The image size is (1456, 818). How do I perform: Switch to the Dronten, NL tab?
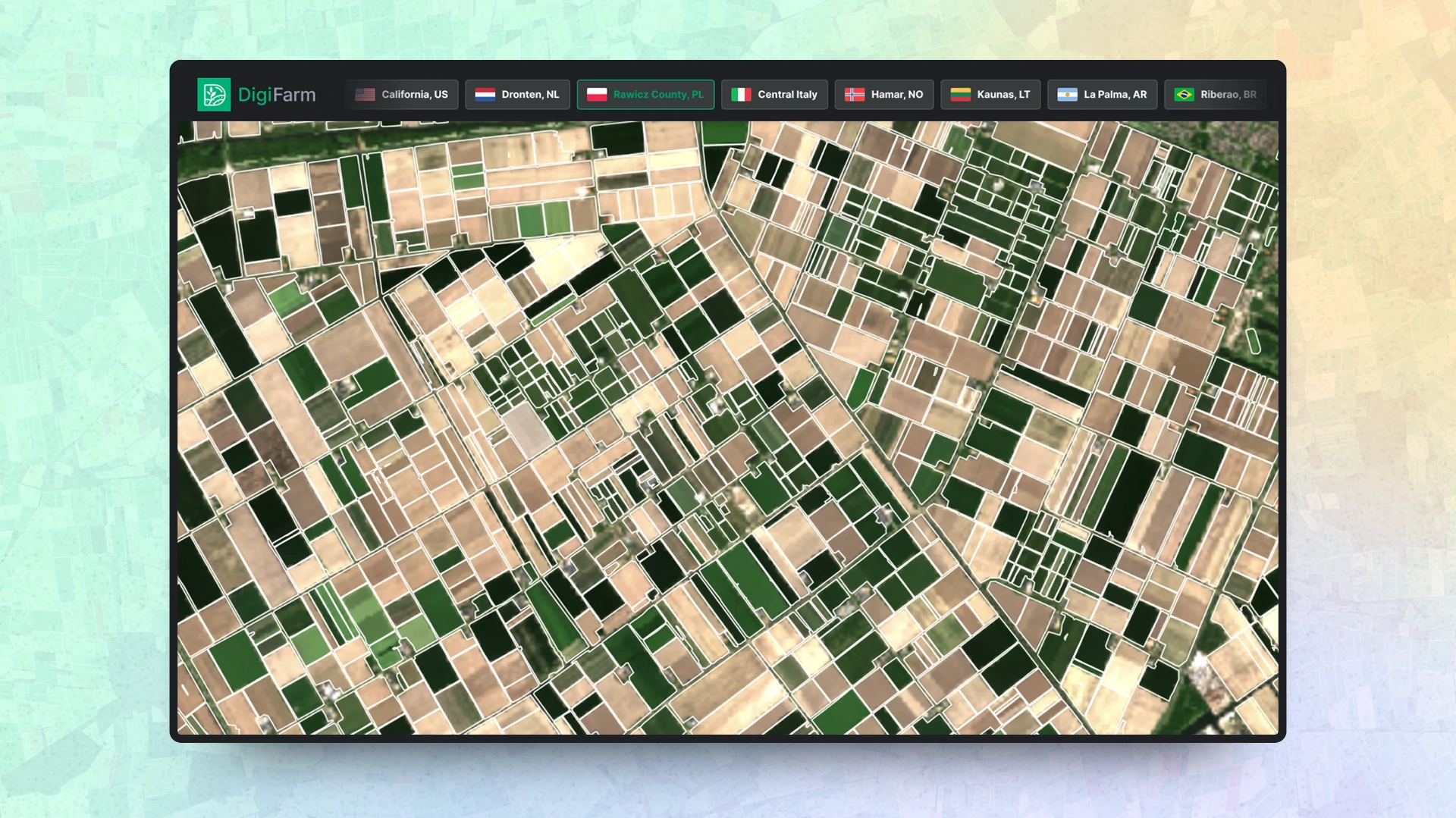pyautogui.click(x=517, y=95)
